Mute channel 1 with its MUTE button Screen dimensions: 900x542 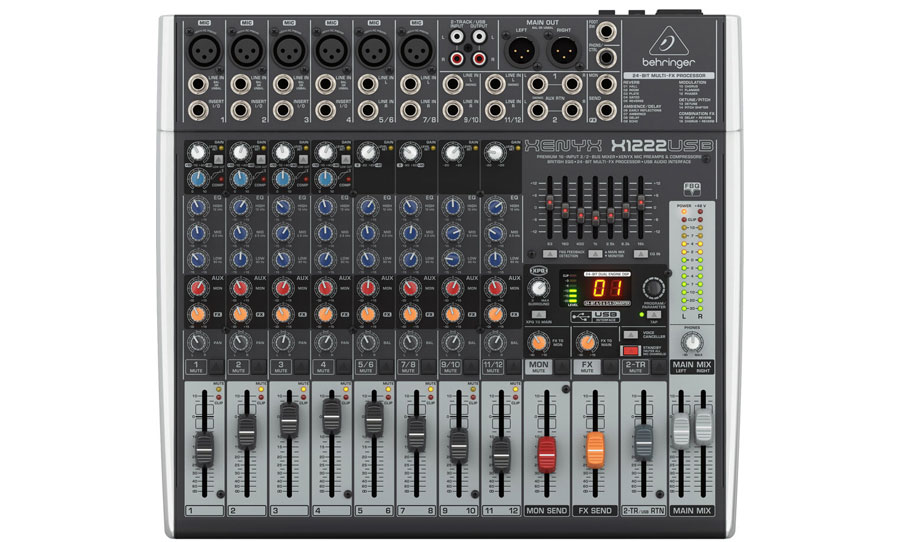click(216, 367)
